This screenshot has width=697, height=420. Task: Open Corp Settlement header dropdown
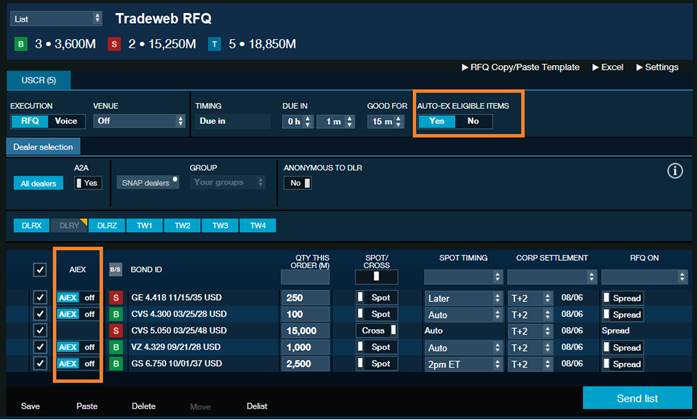(551, 277)
